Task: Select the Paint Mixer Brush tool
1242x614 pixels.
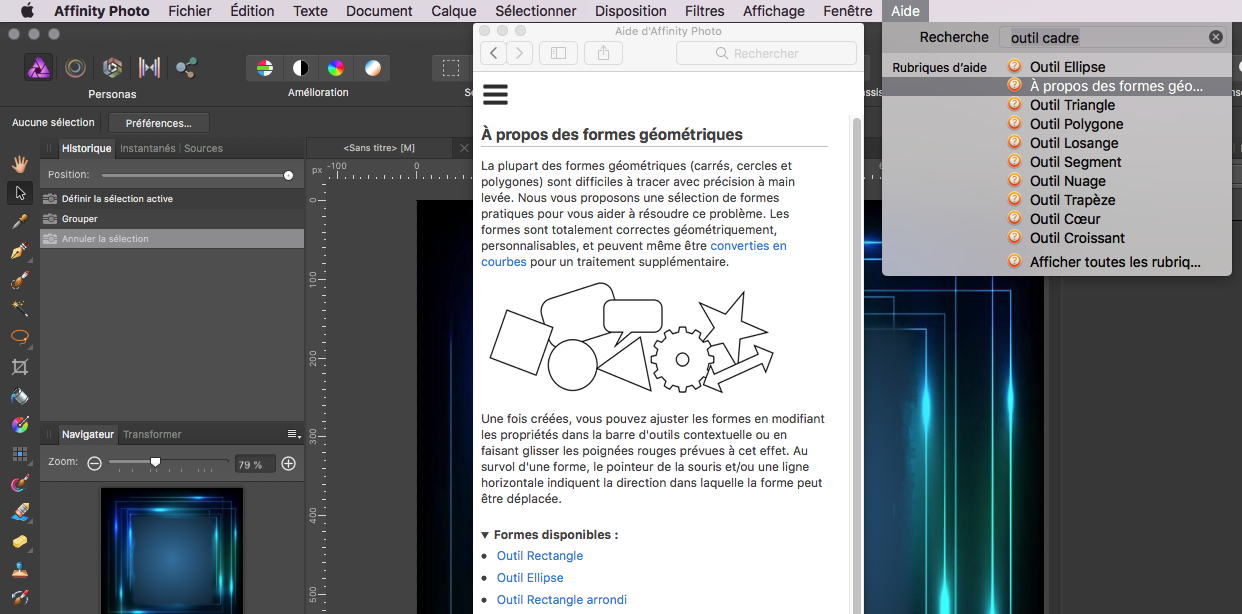Action: pos(19,483)
